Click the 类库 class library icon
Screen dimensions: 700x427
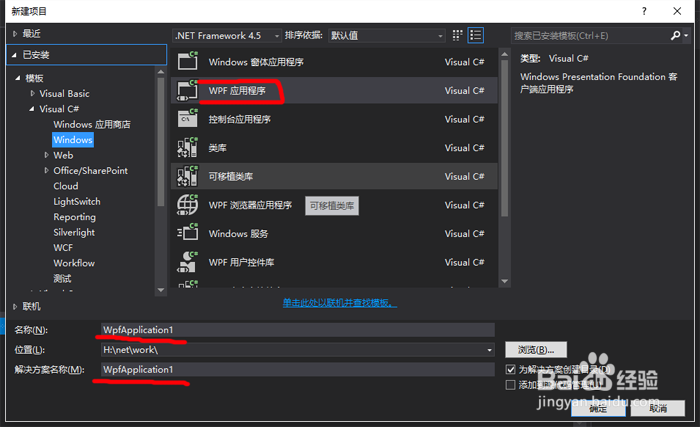point(188,147)
